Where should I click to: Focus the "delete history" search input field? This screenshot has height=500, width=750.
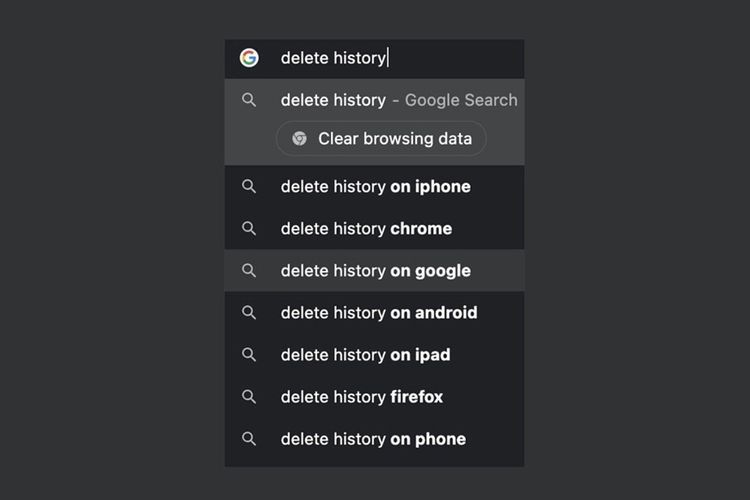(x=400, y=58)
